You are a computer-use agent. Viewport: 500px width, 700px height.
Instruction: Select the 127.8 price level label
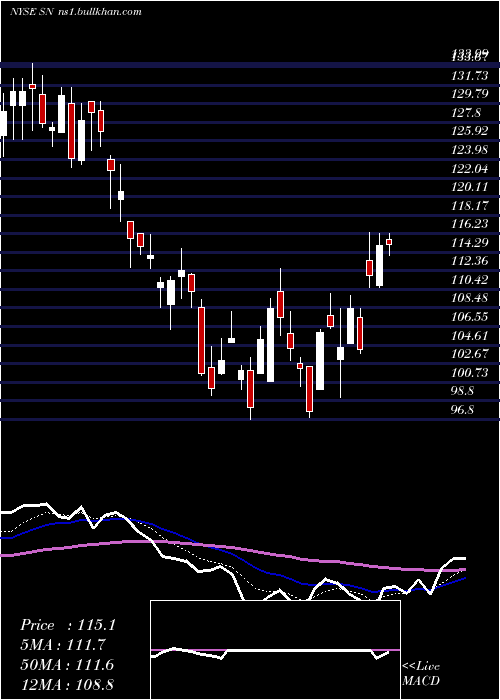click(466, 113)
